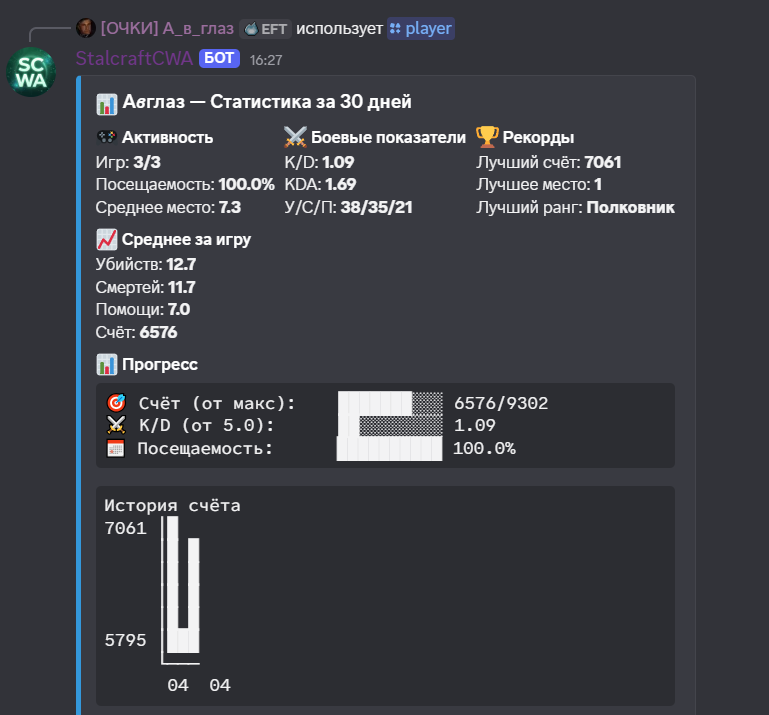Click the Счёт progress bar showing 6576/9302
The image size is (769, 715).
pyautogui.click(x=389, y=403)
